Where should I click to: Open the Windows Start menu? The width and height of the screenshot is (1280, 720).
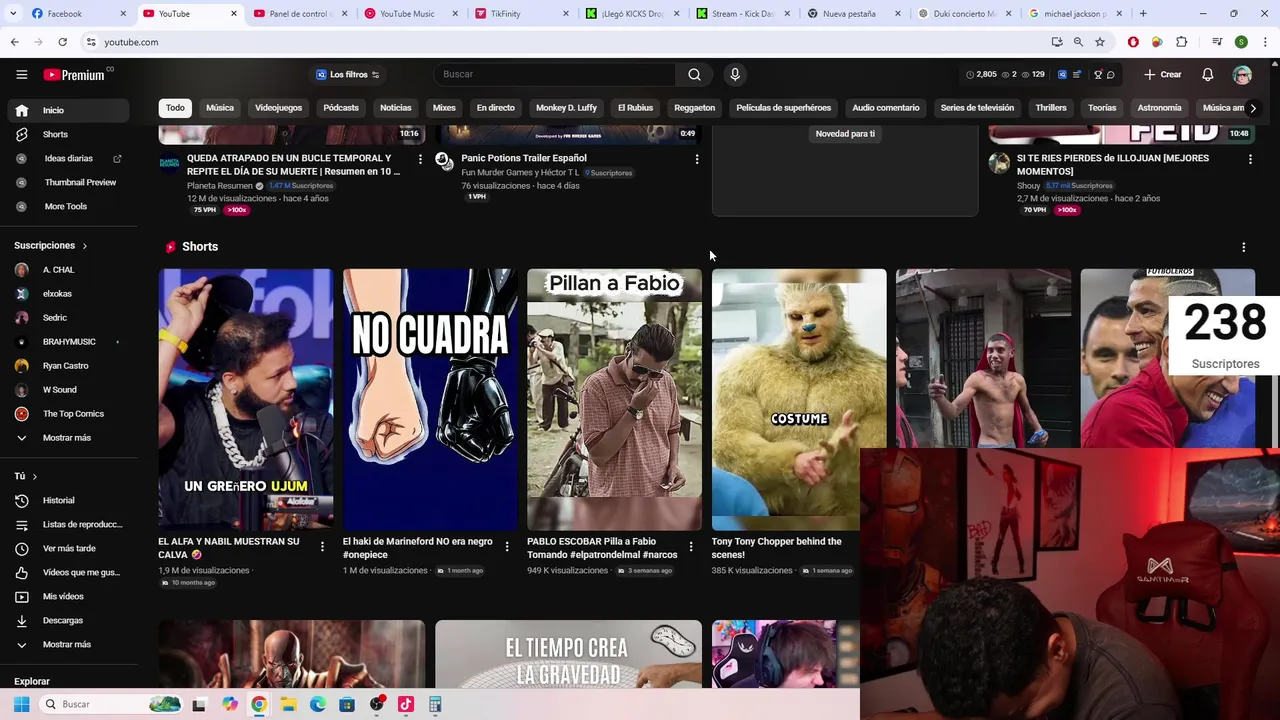click(21, 704)
